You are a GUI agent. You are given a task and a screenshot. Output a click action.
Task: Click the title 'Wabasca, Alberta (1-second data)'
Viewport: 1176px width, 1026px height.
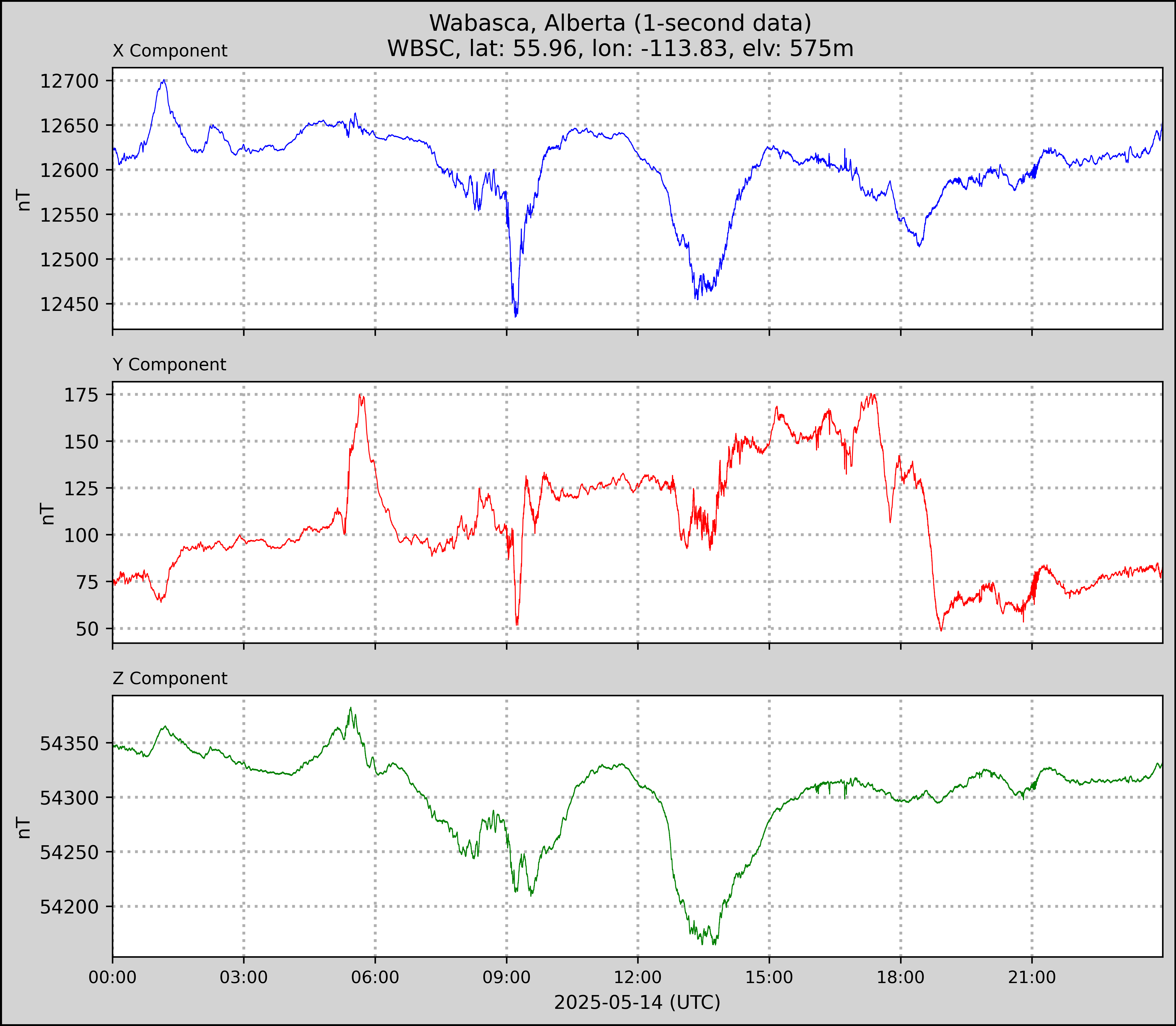(x=620, y=23)
